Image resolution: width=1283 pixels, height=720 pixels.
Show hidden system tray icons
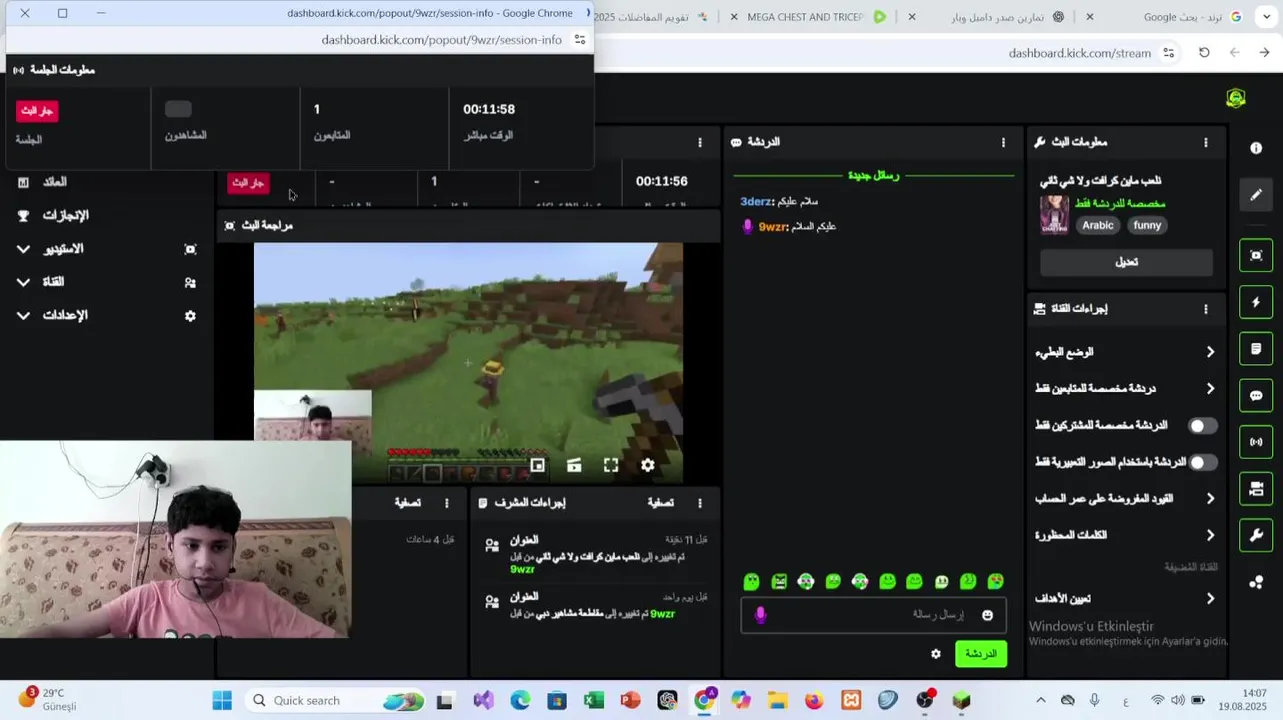[1041, 700]
